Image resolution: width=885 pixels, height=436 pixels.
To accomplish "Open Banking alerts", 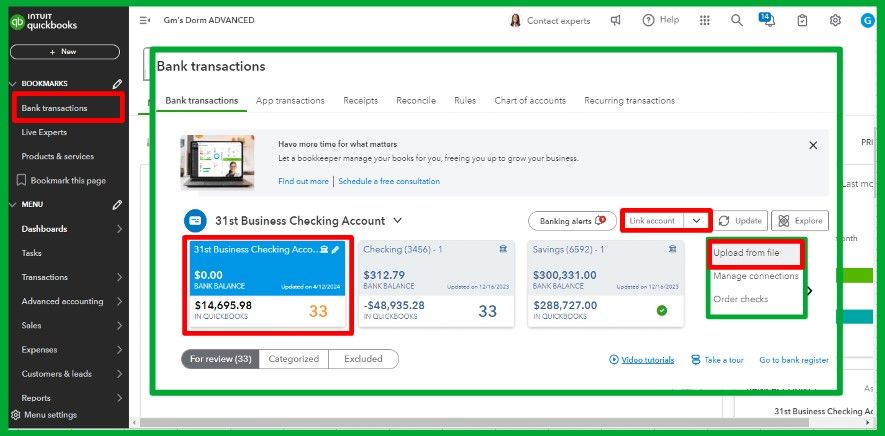I will (x=572, y=221).
